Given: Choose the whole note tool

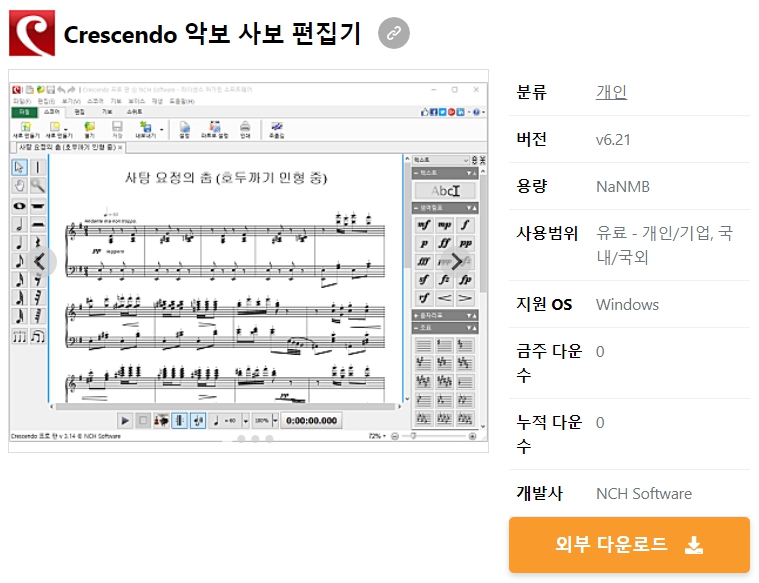Looking at the screenshot, I should [19, 206].
